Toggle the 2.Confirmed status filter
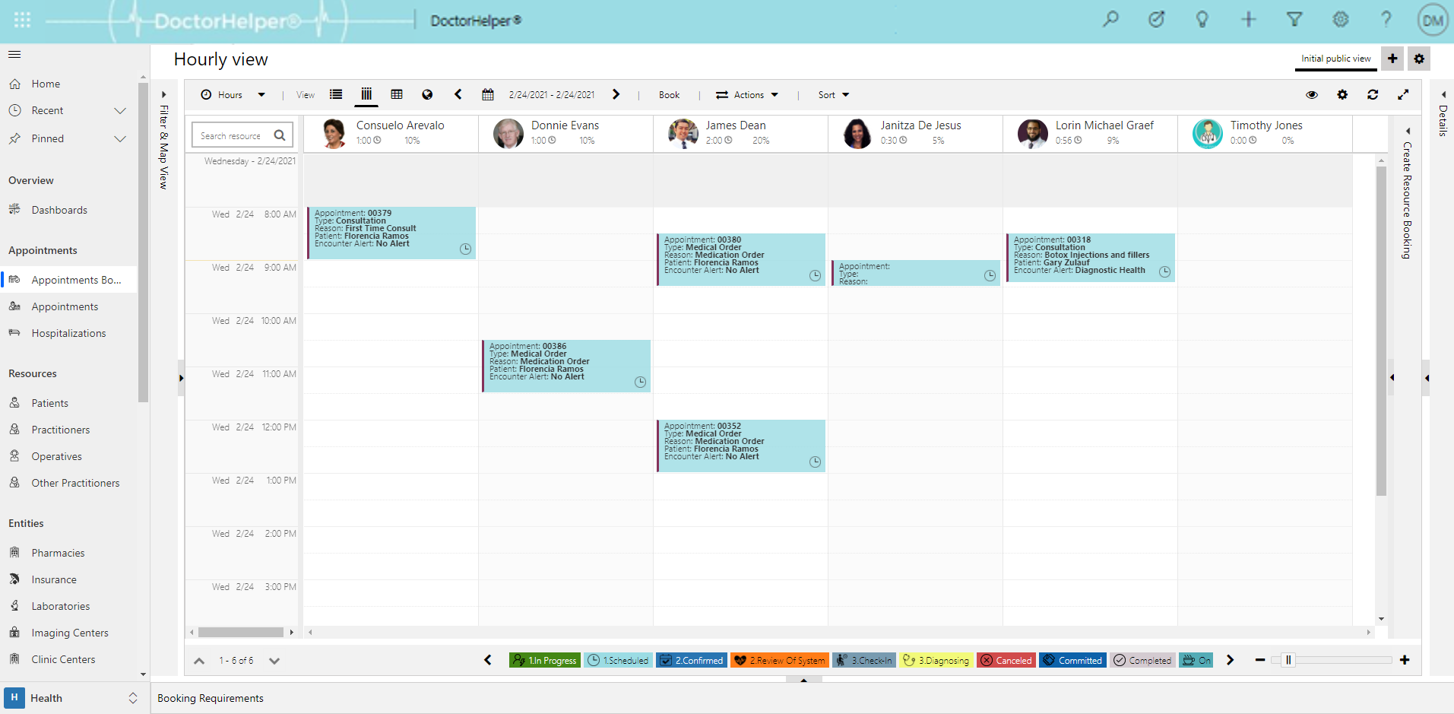The image size is (1454, 714). tap(691, 660)
